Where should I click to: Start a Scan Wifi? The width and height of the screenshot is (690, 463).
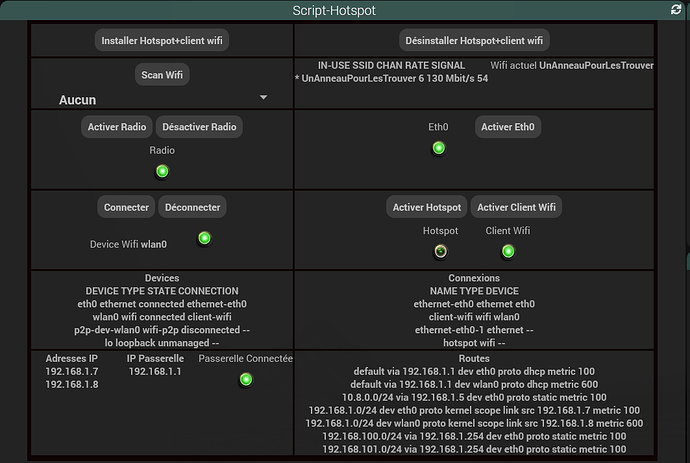point(162,75)
